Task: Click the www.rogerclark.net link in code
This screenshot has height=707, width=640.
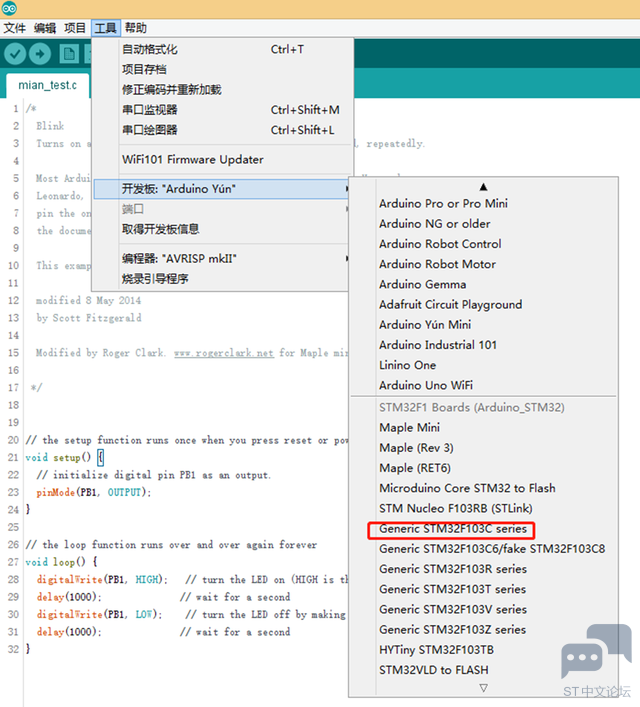Action: click(224, 353)
